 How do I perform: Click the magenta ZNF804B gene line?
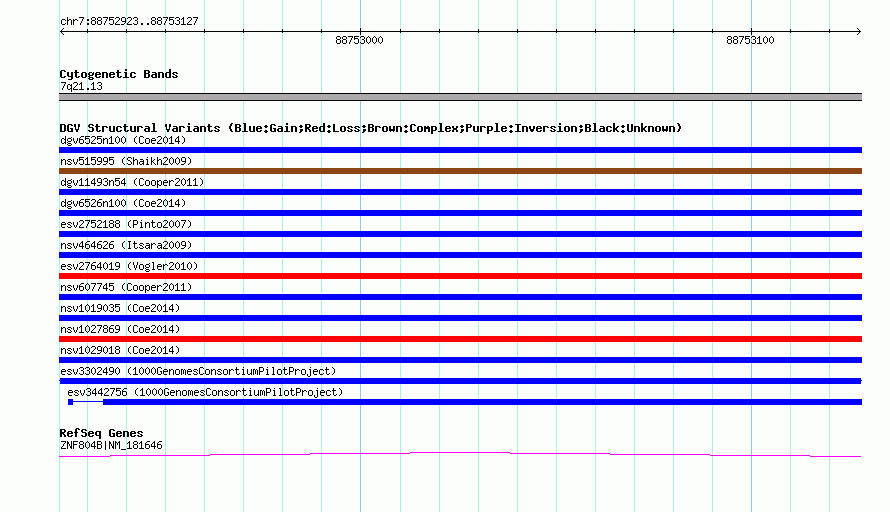[x=460, y=454]
